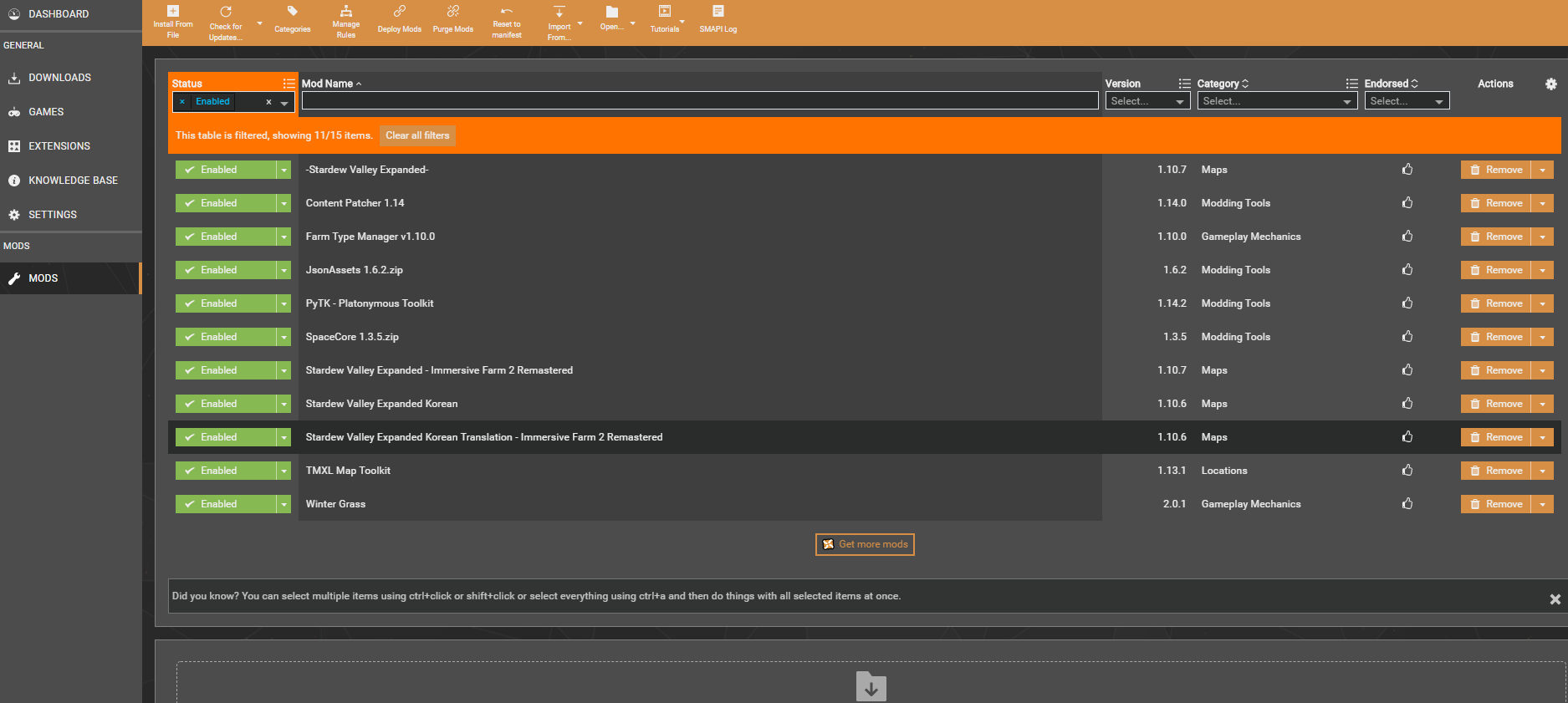This screenshot has height=703, width=1568.
Task: Click Version column list icon
Action: tap(1184, 84)
